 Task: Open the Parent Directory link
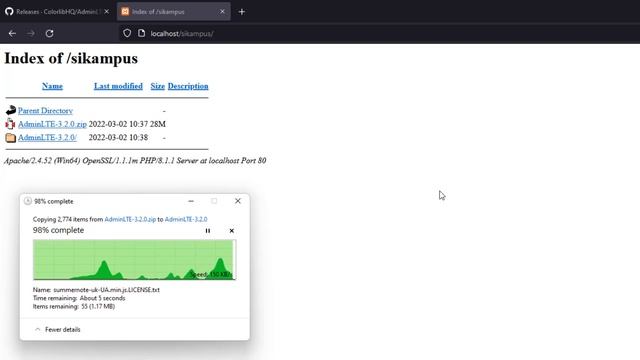(x=45, y=111)
